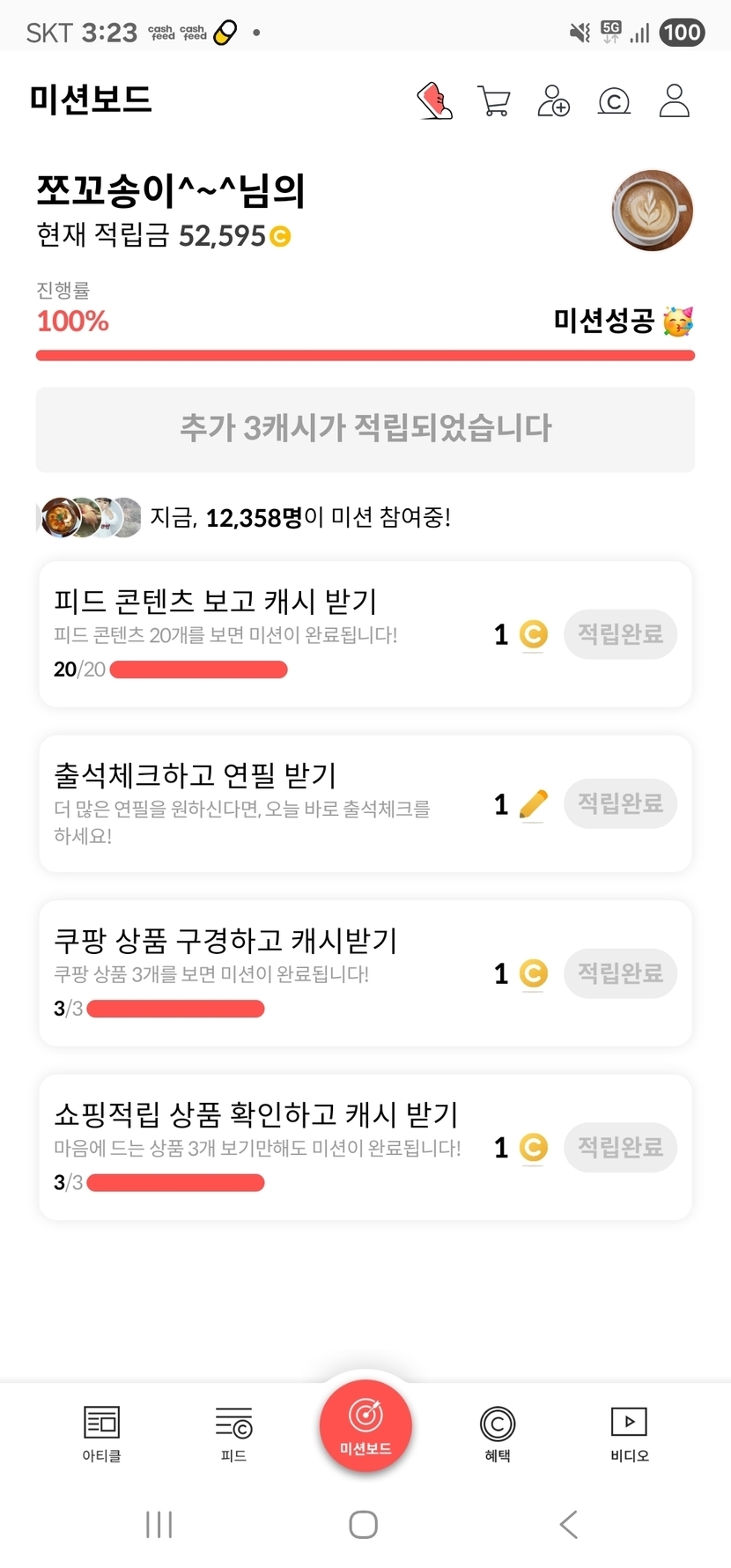
Task: Go to the 비디오 tab
Action: pos(629,1433)
